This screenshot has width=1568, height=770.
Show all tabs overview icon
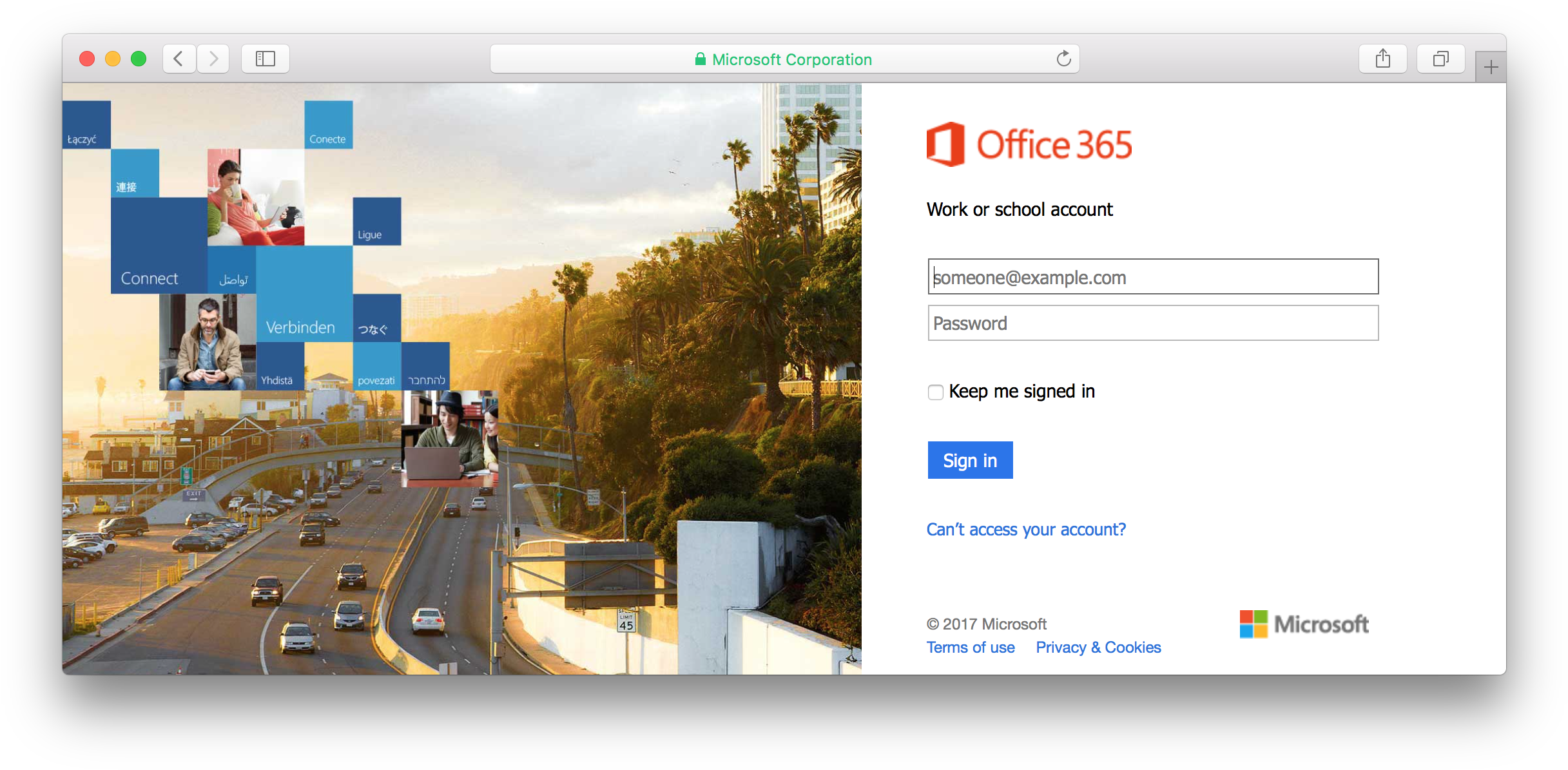[x=1440, y=59]
